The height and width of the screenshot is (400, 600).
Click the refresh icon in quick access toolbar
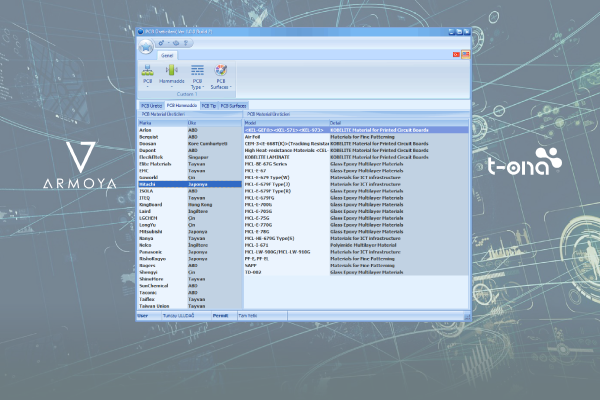click(176, 43)
